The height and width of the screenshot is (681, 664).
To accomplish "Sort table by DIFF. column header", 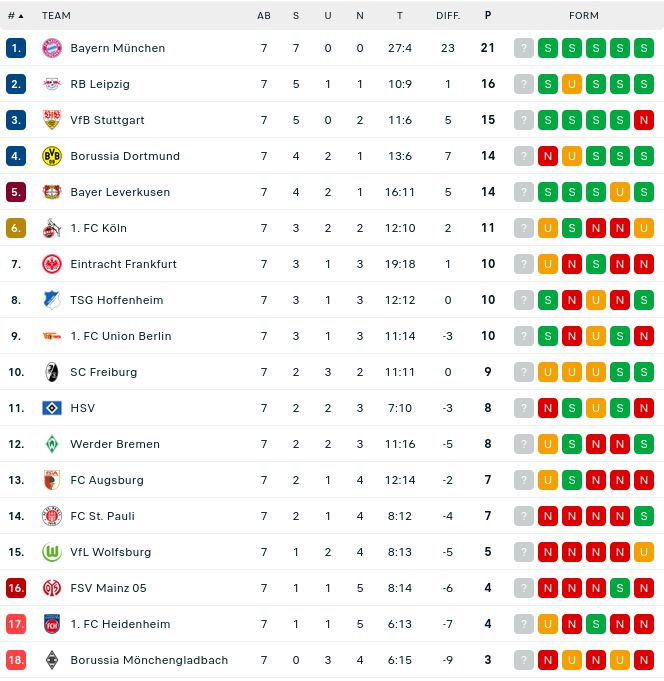I will [448, 16].
